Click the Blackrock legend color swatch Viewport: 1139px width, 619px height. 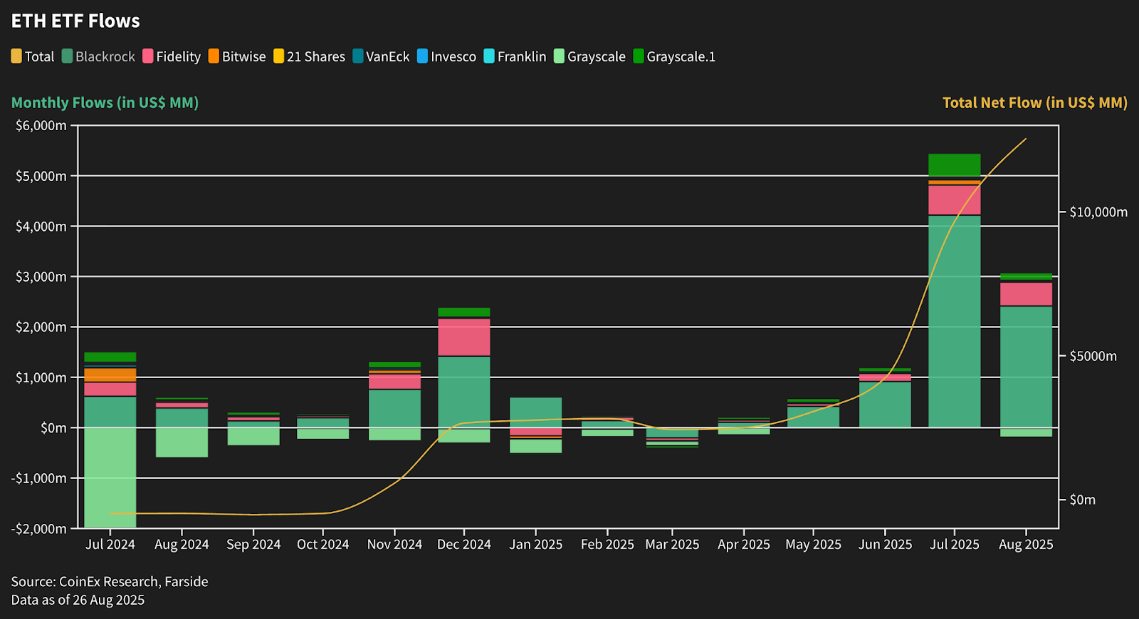67,57
